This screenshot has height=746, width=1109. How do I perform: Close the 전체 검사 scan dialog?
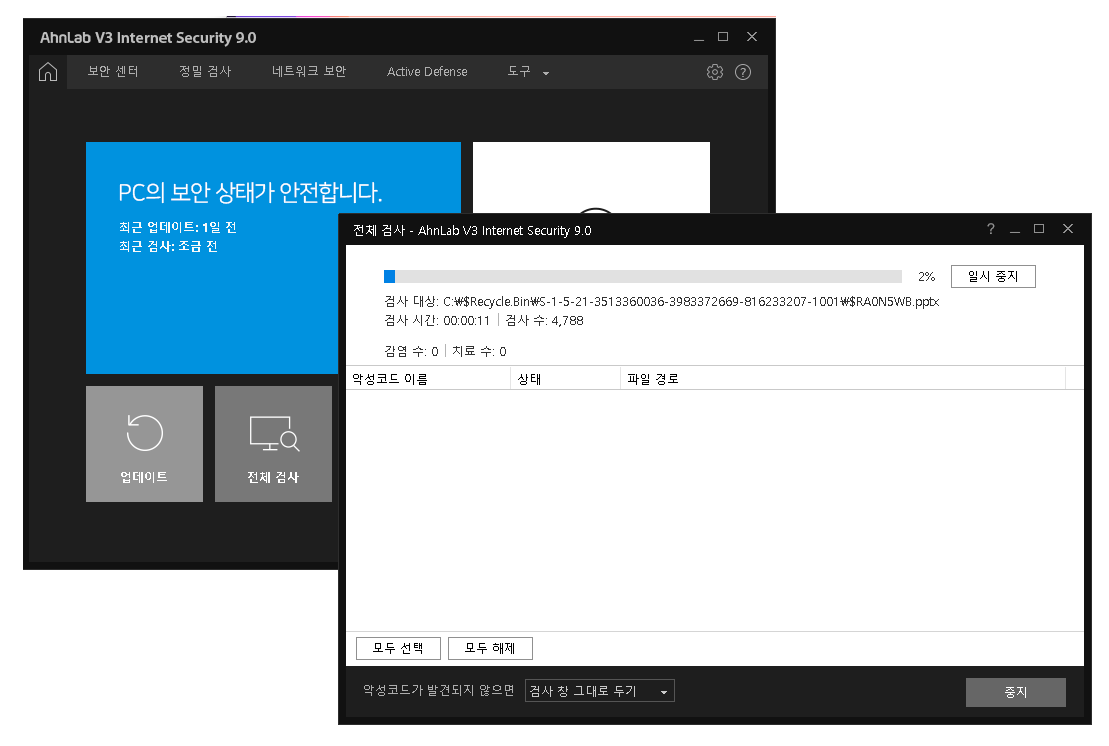click(x=1068, y=228)
